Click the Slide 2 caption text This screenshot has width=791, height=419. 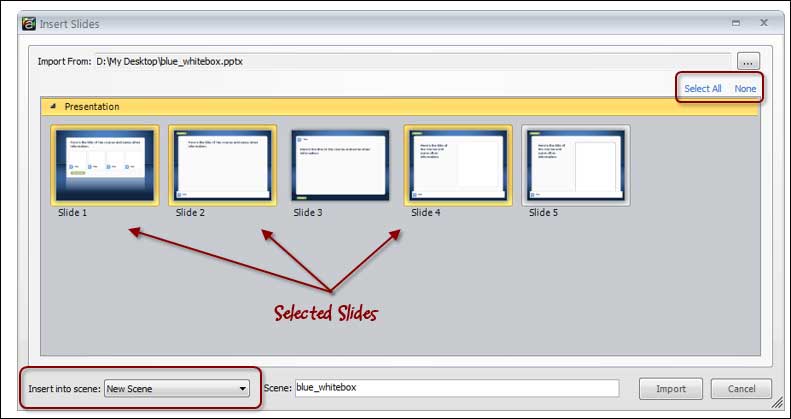coord(190,213)
